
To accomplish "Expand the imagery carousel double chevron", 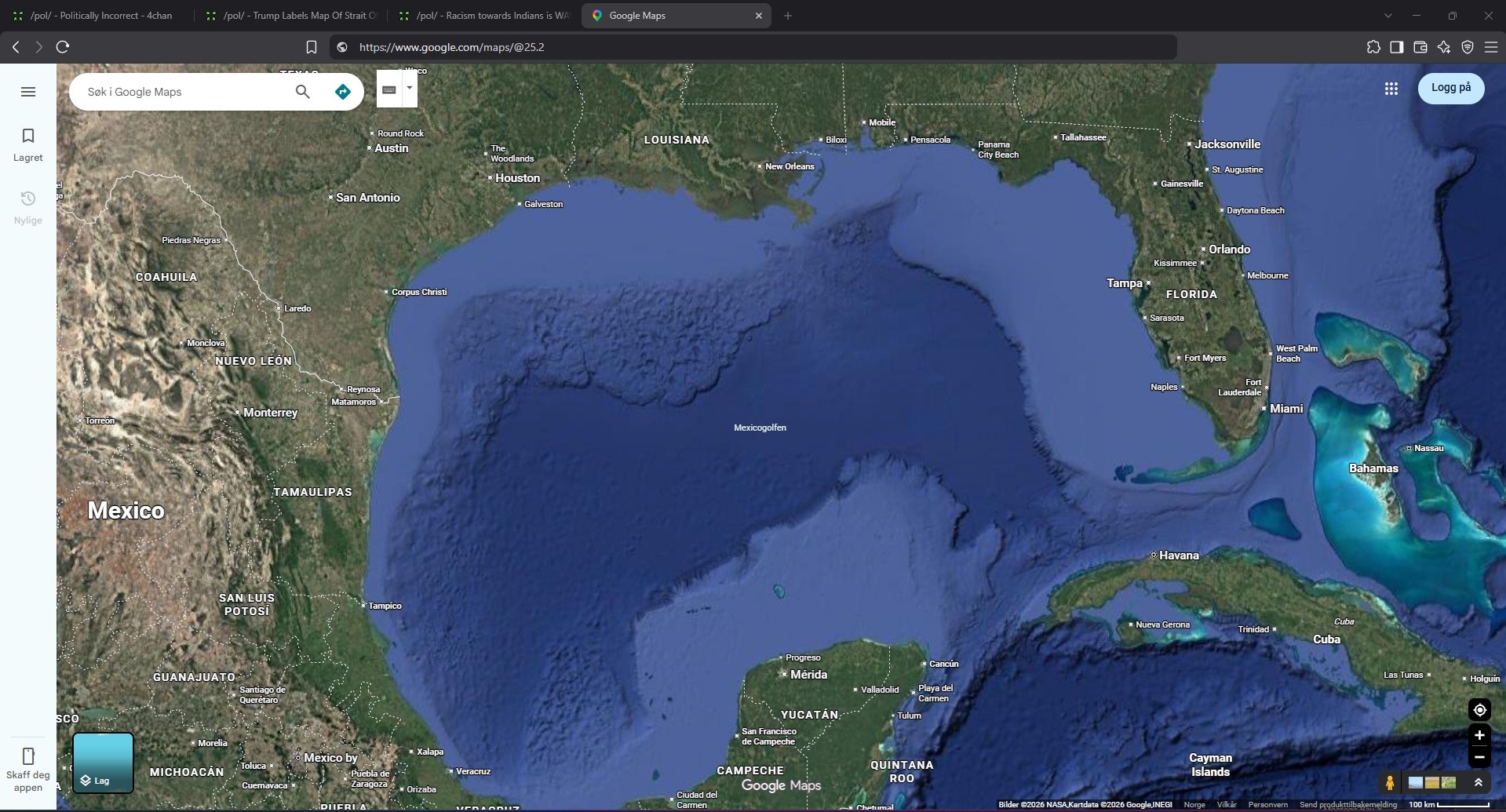I will tap(1479, 782).
